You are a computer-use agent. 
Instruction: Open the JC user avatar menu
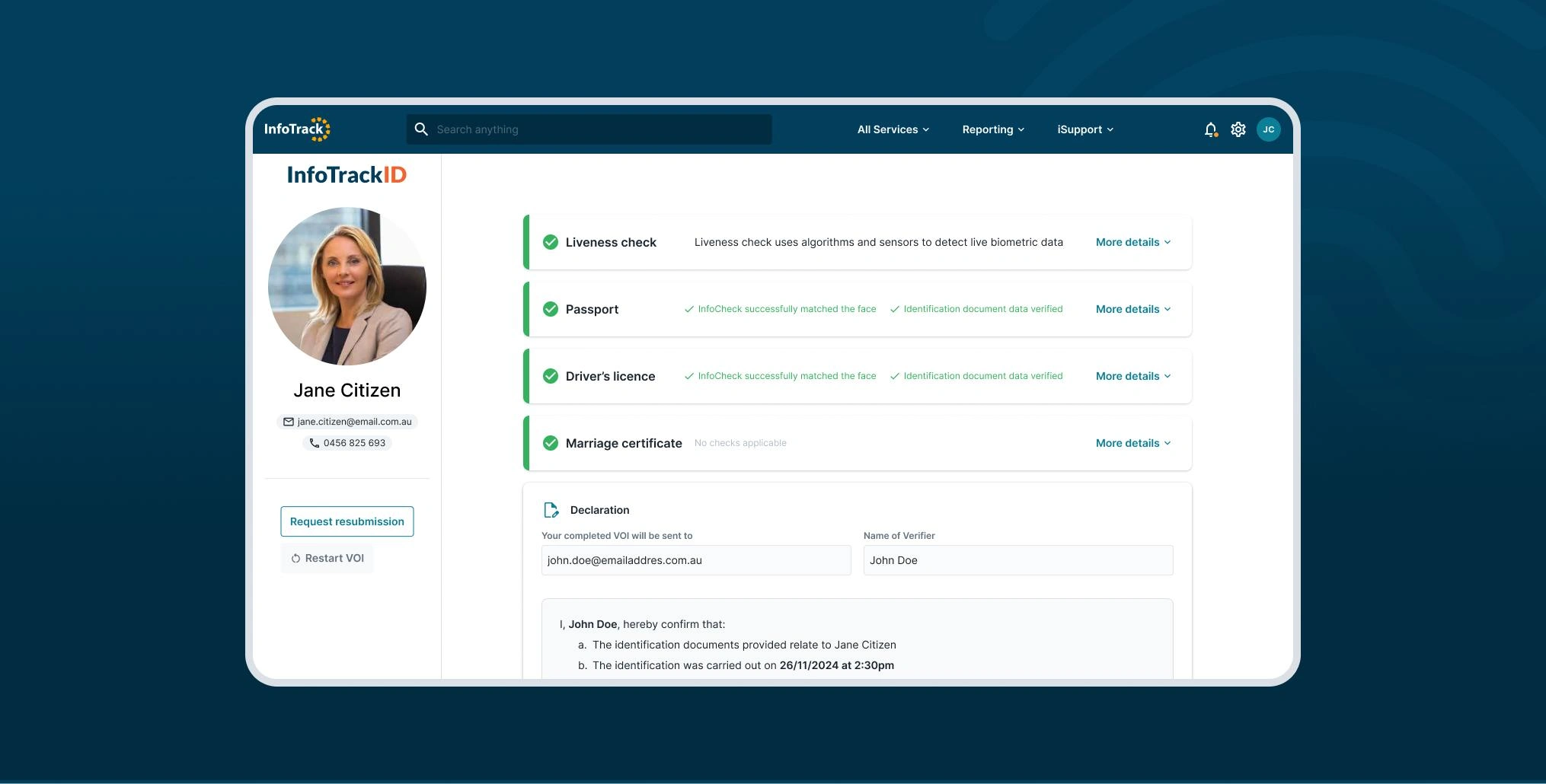pos(1269,129)
